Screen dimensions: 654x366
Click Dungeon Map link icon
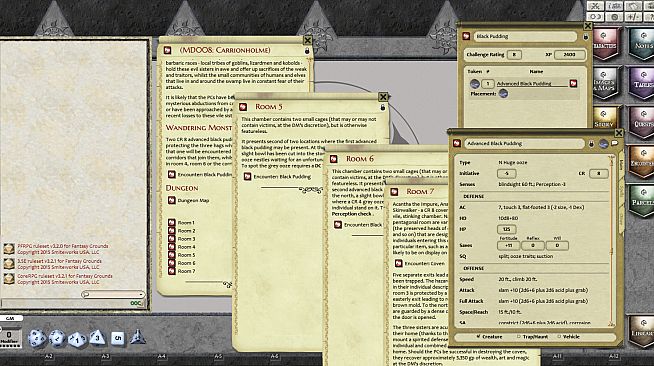click(x=171, y=200)
